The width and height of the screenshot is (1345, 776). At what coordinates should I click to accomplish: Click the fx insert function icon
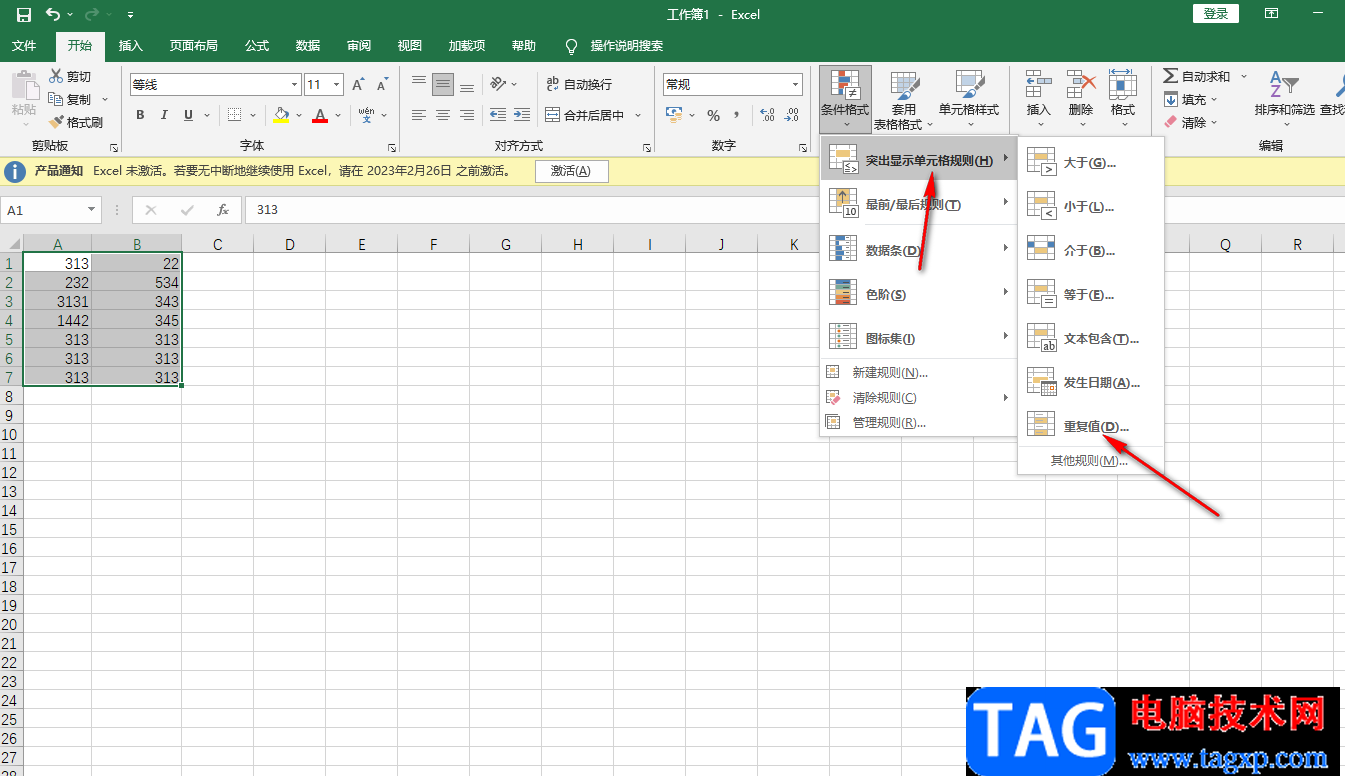223,210
